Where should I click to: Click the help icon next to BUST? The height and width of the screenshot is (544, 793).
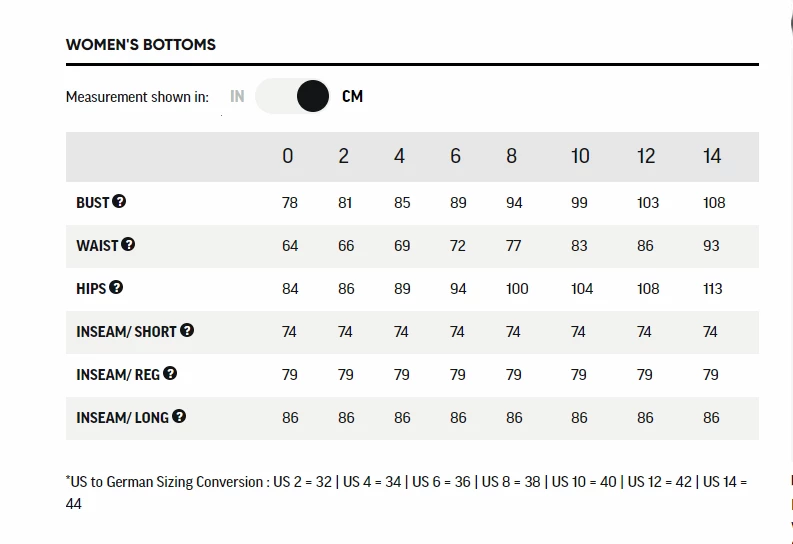tap(120, 201)
